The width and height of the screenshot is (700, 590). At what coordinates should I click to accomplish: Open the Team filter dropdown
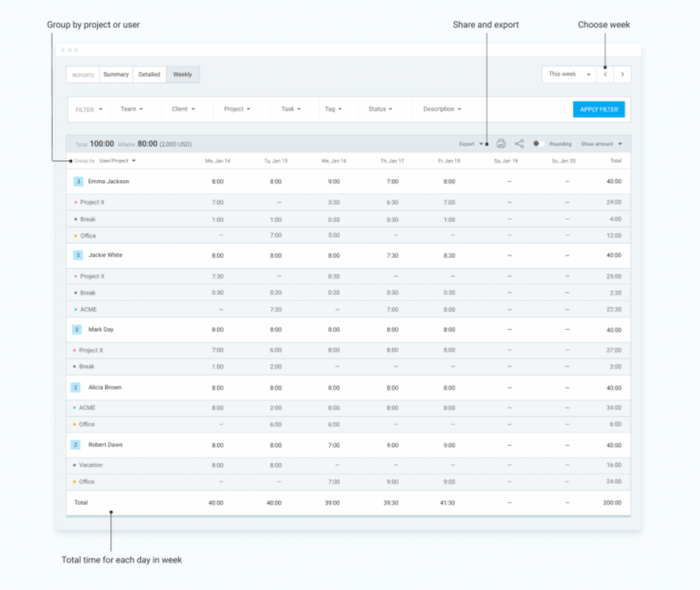132,109
